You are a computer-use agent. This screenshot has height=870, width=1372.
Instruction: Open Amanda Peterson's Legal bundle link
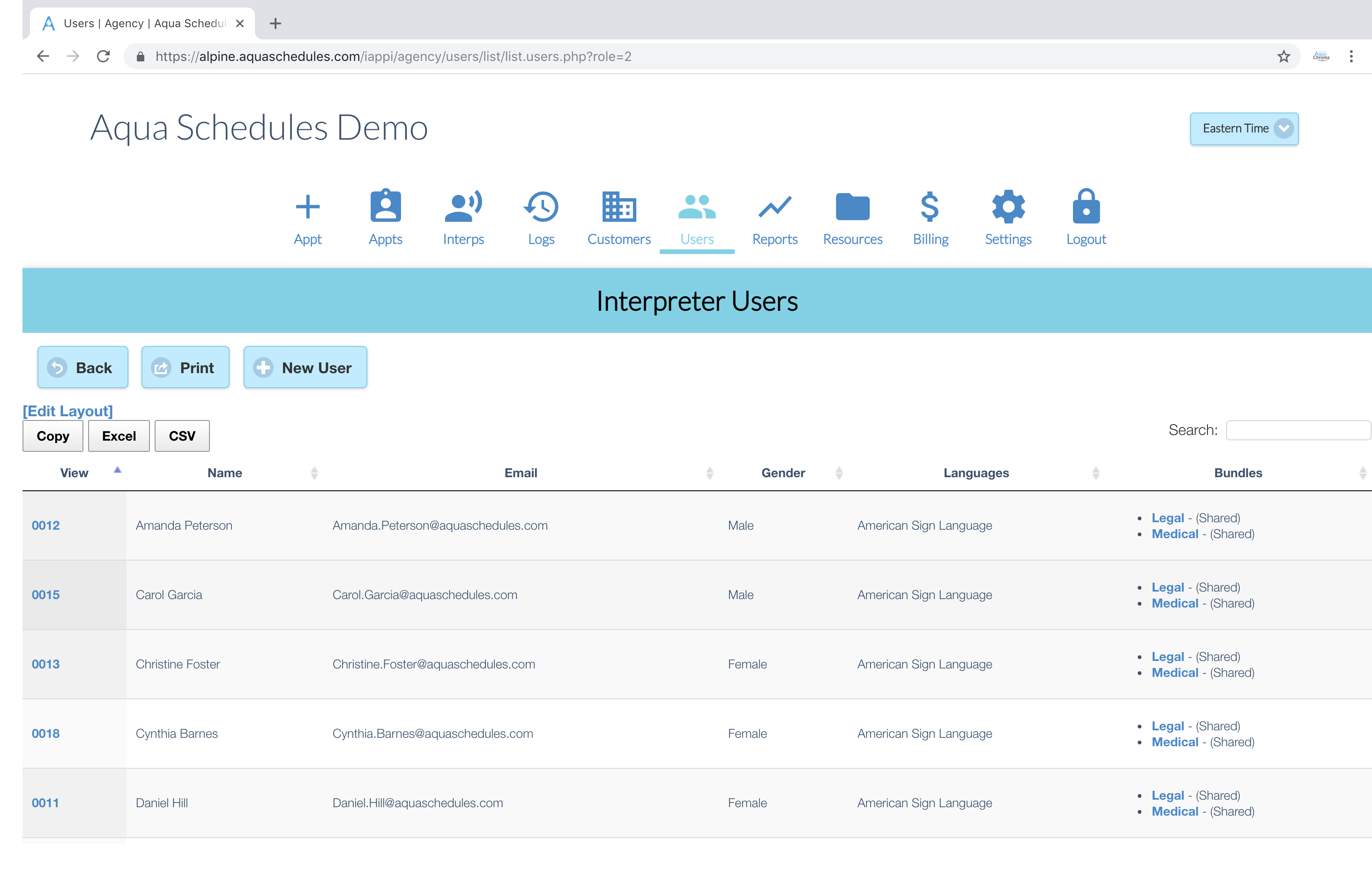(x=1168, y=517)
